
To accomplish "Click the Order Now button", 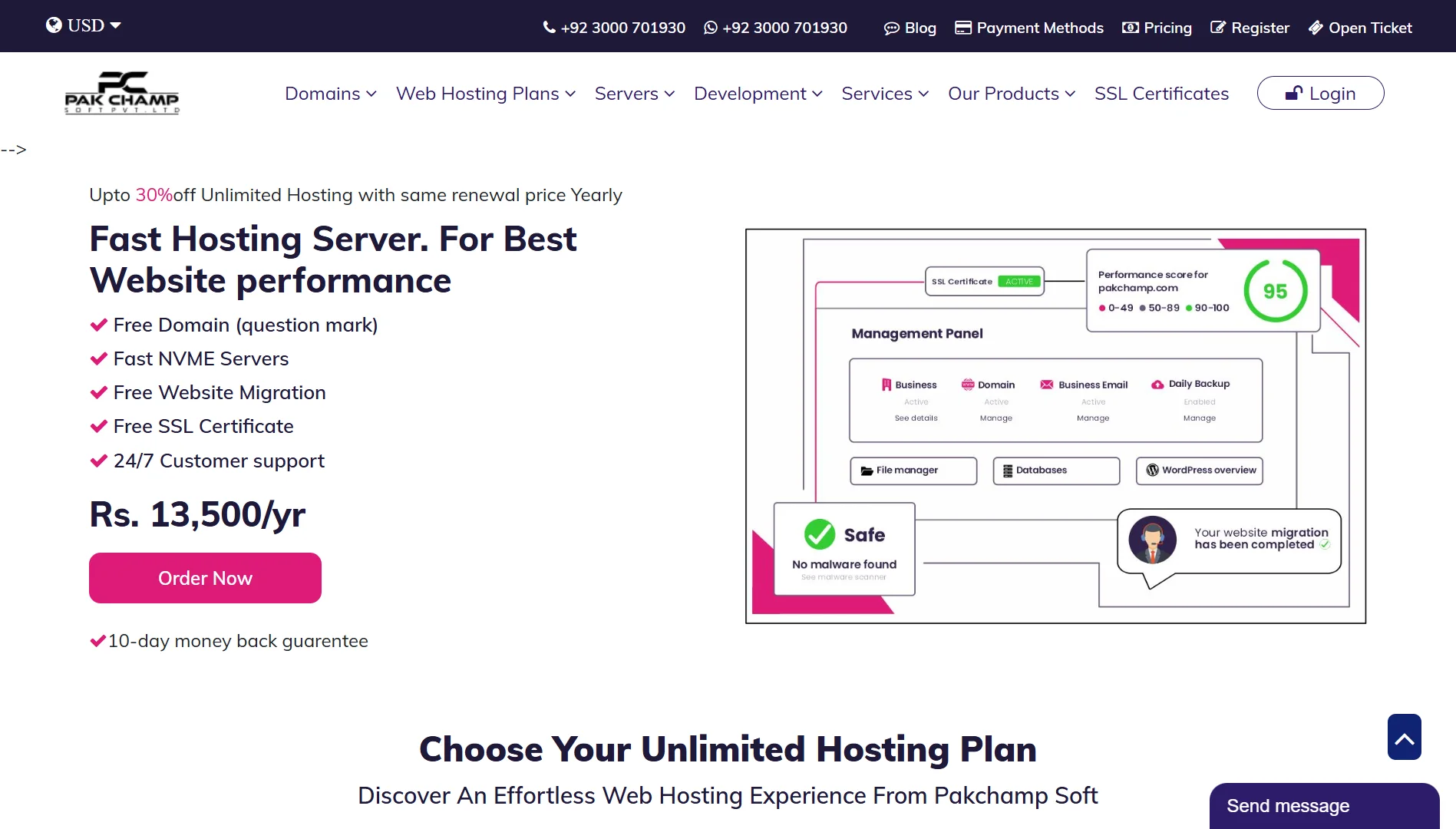I will [205, 578].
